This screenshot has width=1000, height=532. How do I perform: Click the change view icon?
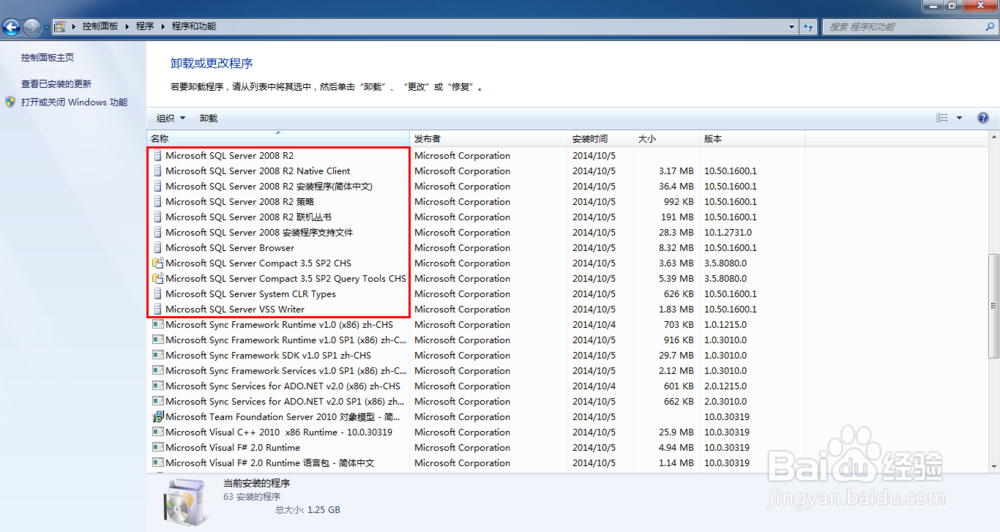[942, 118]
